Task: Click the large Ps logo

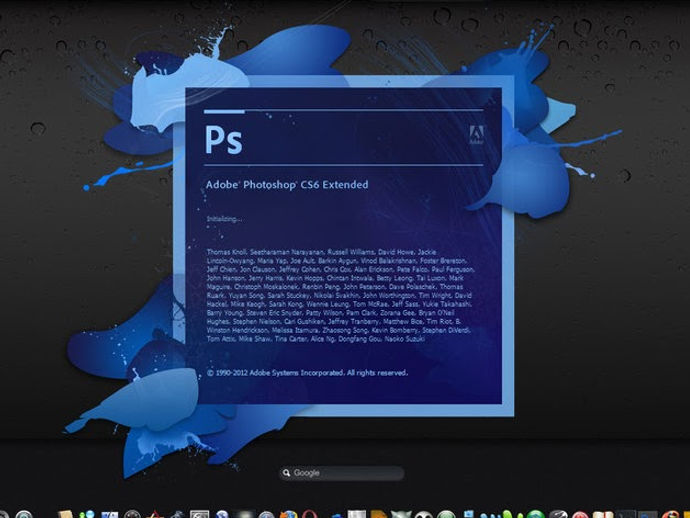Action: tap(224, 140)
